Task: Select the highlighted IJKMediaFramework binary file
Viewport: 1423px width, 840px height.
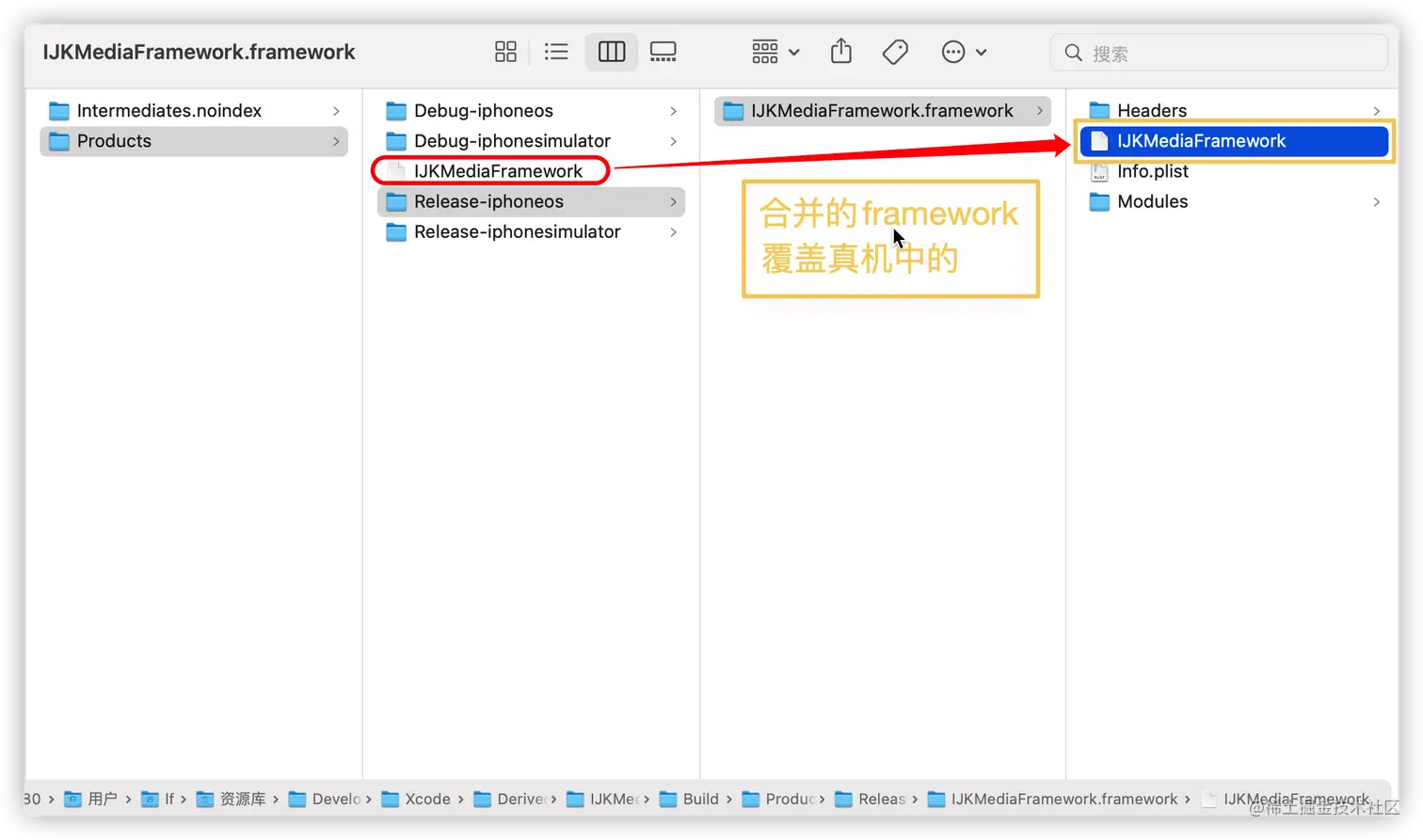Action: coord(1234,141)
